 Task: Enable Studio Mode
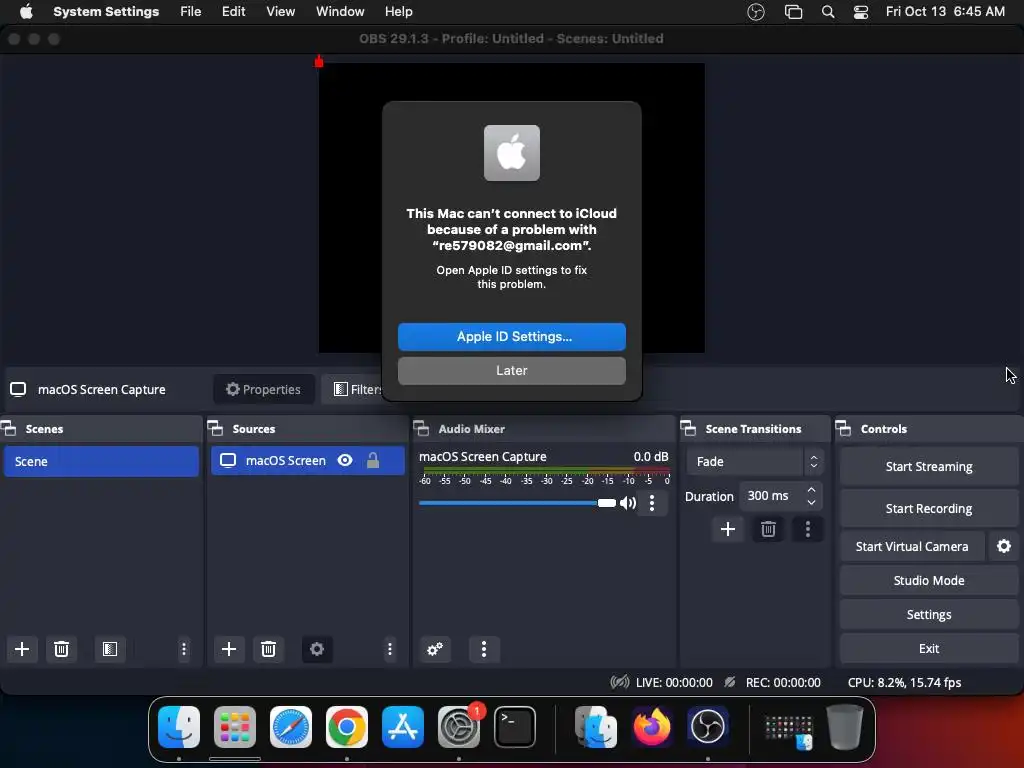pyautogui.click(x=929, y=580)
